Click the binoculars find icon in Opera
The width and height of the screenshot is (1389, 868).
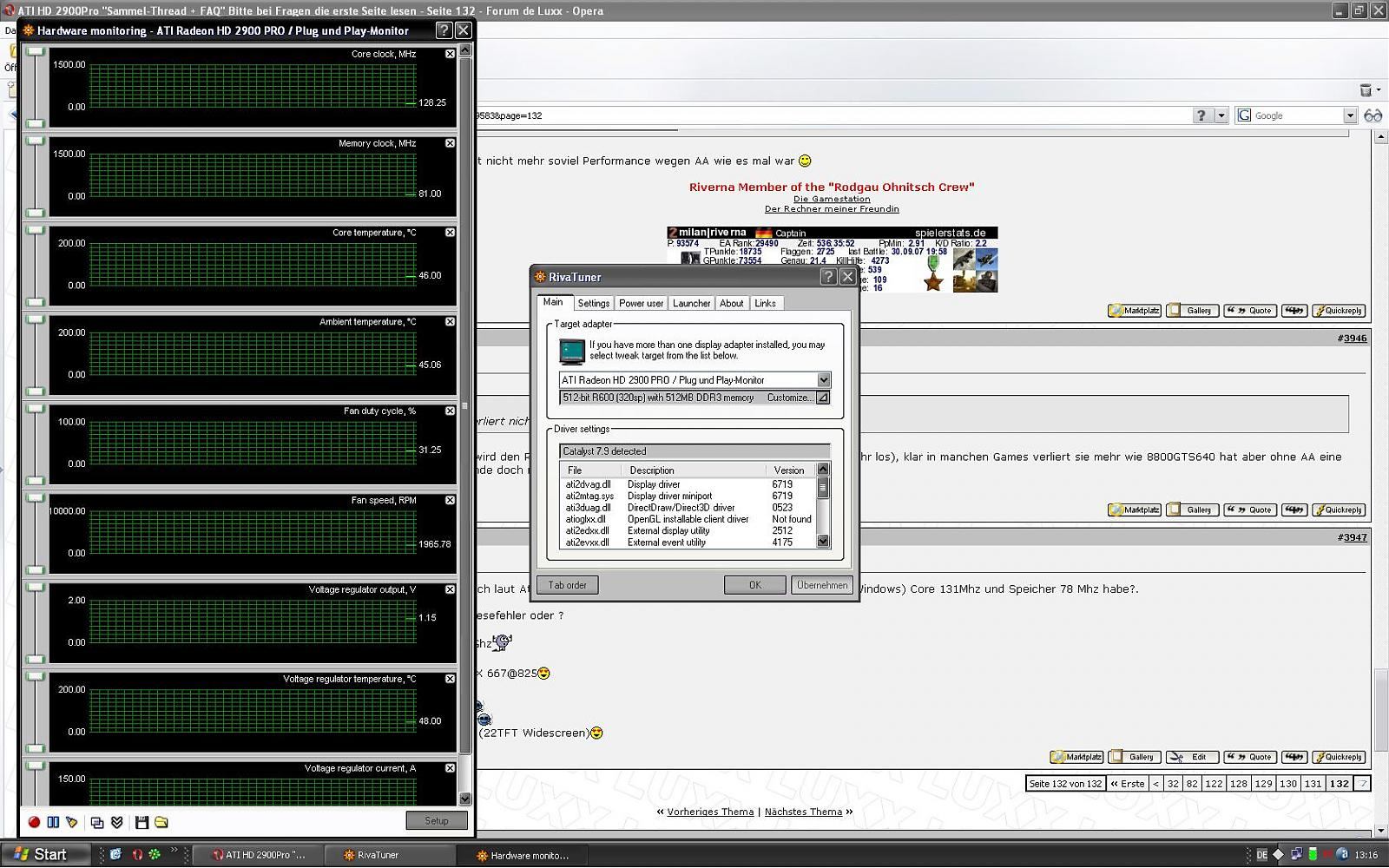[1373, 115]
